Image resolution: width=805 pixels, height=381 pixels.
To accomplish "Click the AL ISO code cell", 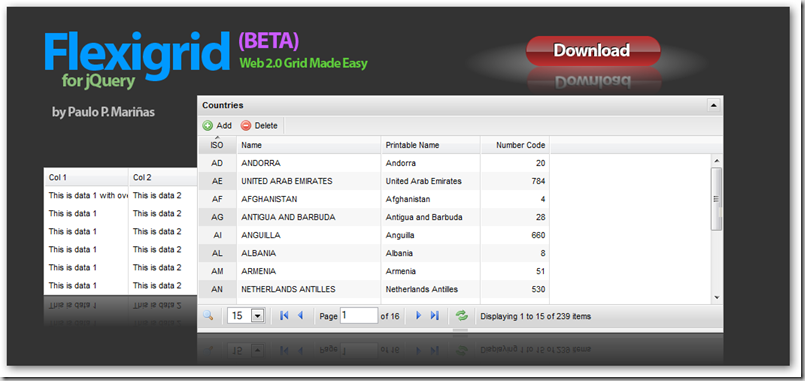I will [x=217, y=253].
